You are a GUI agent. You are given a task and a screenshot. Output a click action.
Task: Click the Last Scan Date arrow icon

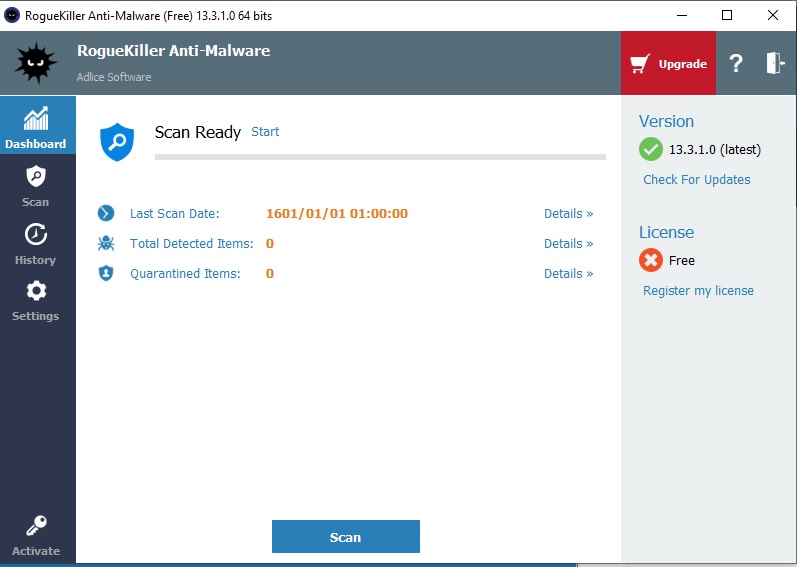click(106, 213)
